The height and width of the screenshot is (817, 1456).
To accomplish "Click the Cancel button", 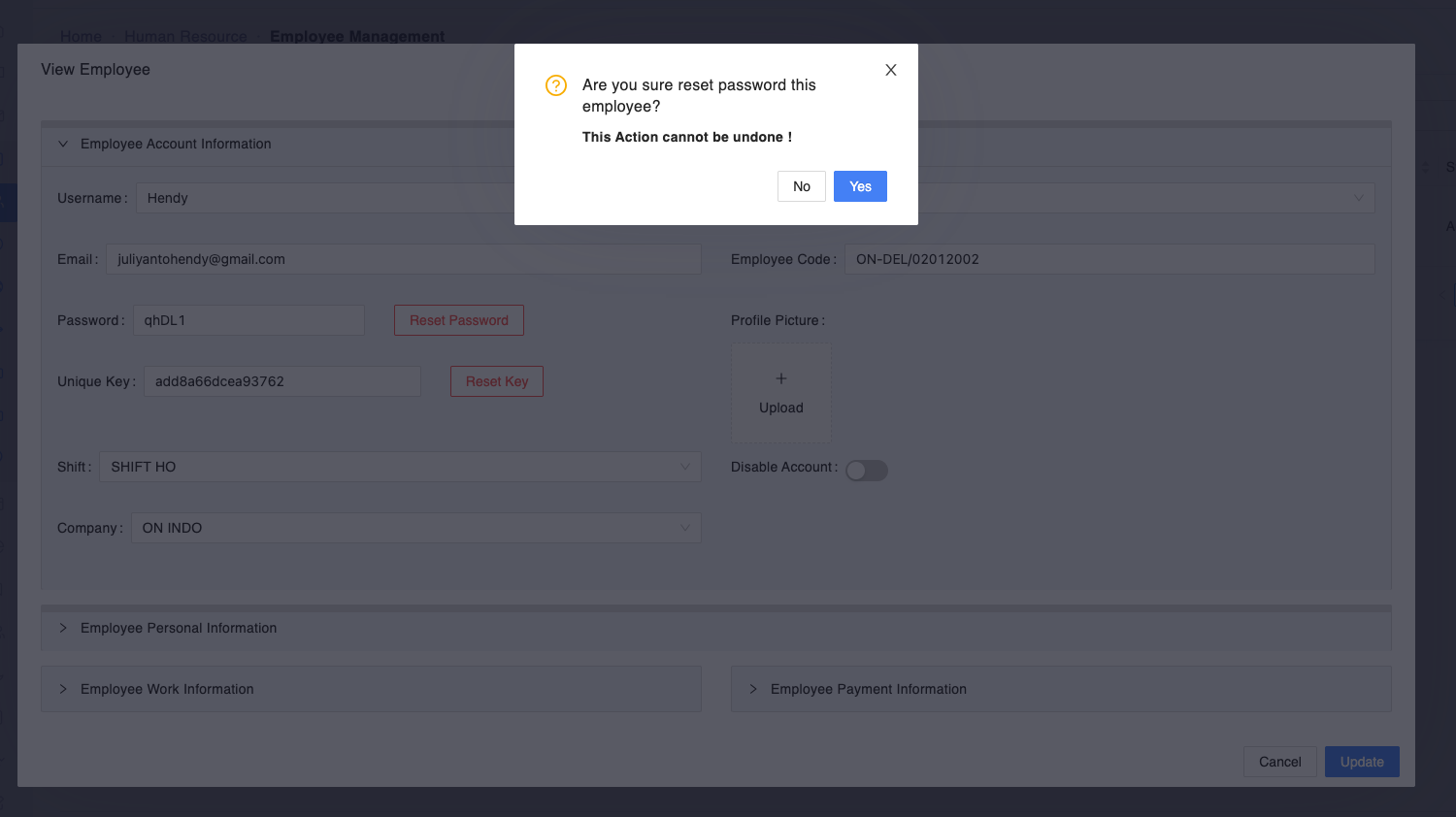I will coord(1279,762).
